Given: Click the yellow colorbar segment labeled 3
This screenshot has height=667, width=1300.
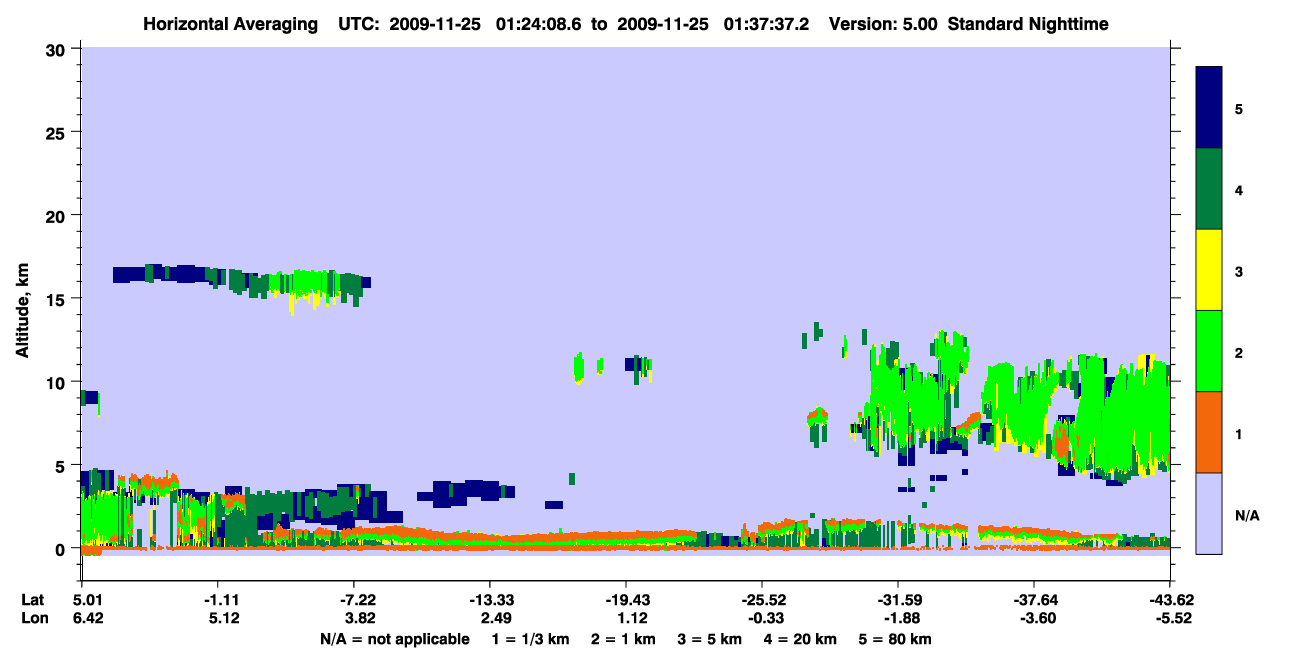Looking at the screenshot, I should pyautogui.click(x=1209, y=270).
